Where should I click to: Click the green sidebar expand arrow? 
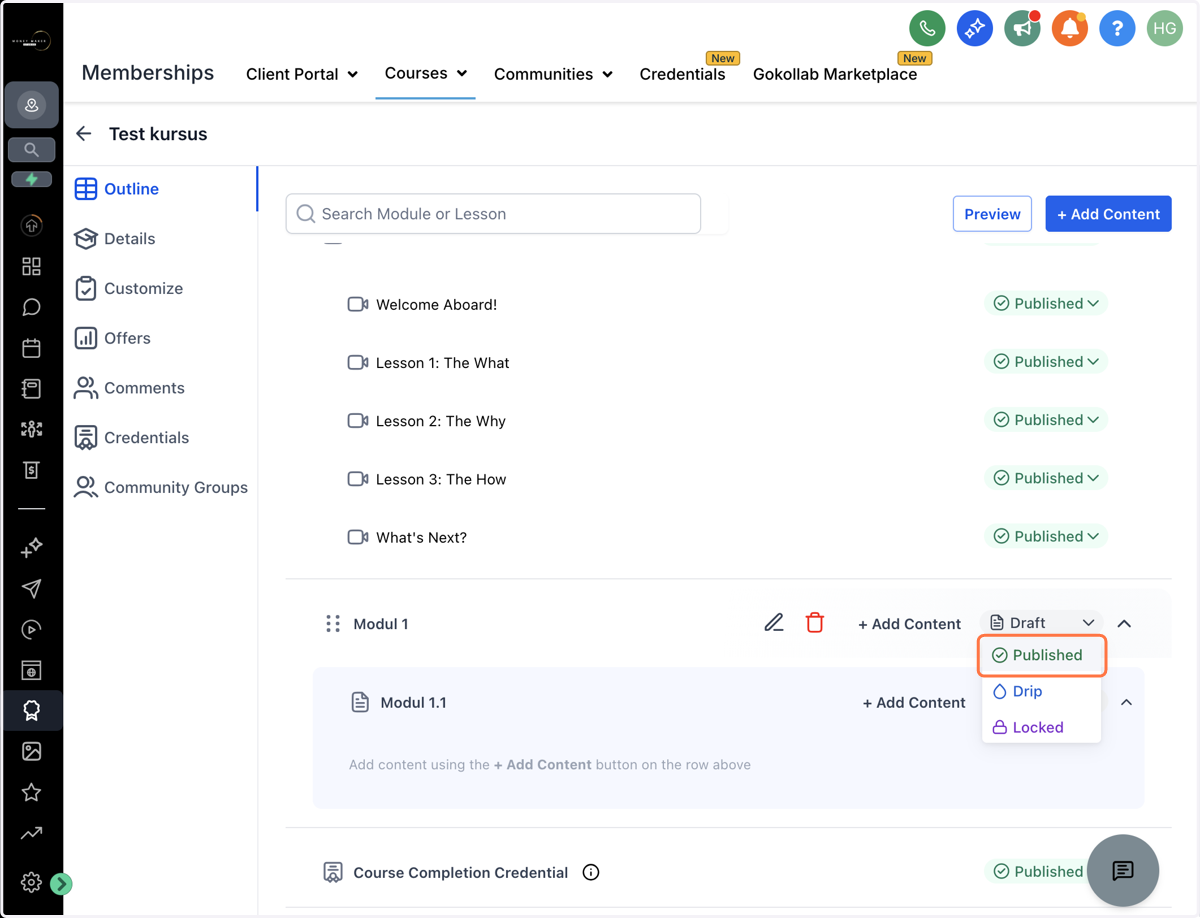pos(61,884)
